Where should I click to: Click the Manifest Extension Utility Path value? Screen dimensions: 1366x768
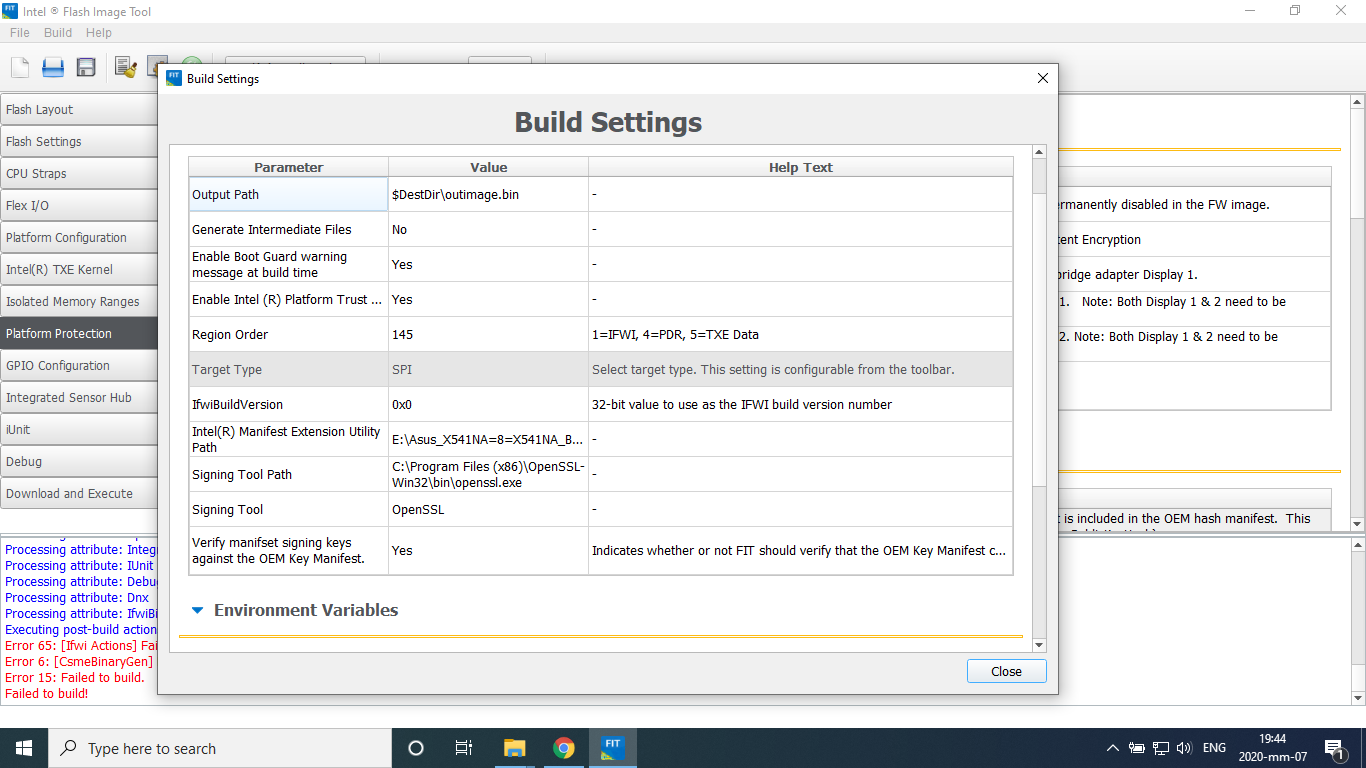click(488, 439)
